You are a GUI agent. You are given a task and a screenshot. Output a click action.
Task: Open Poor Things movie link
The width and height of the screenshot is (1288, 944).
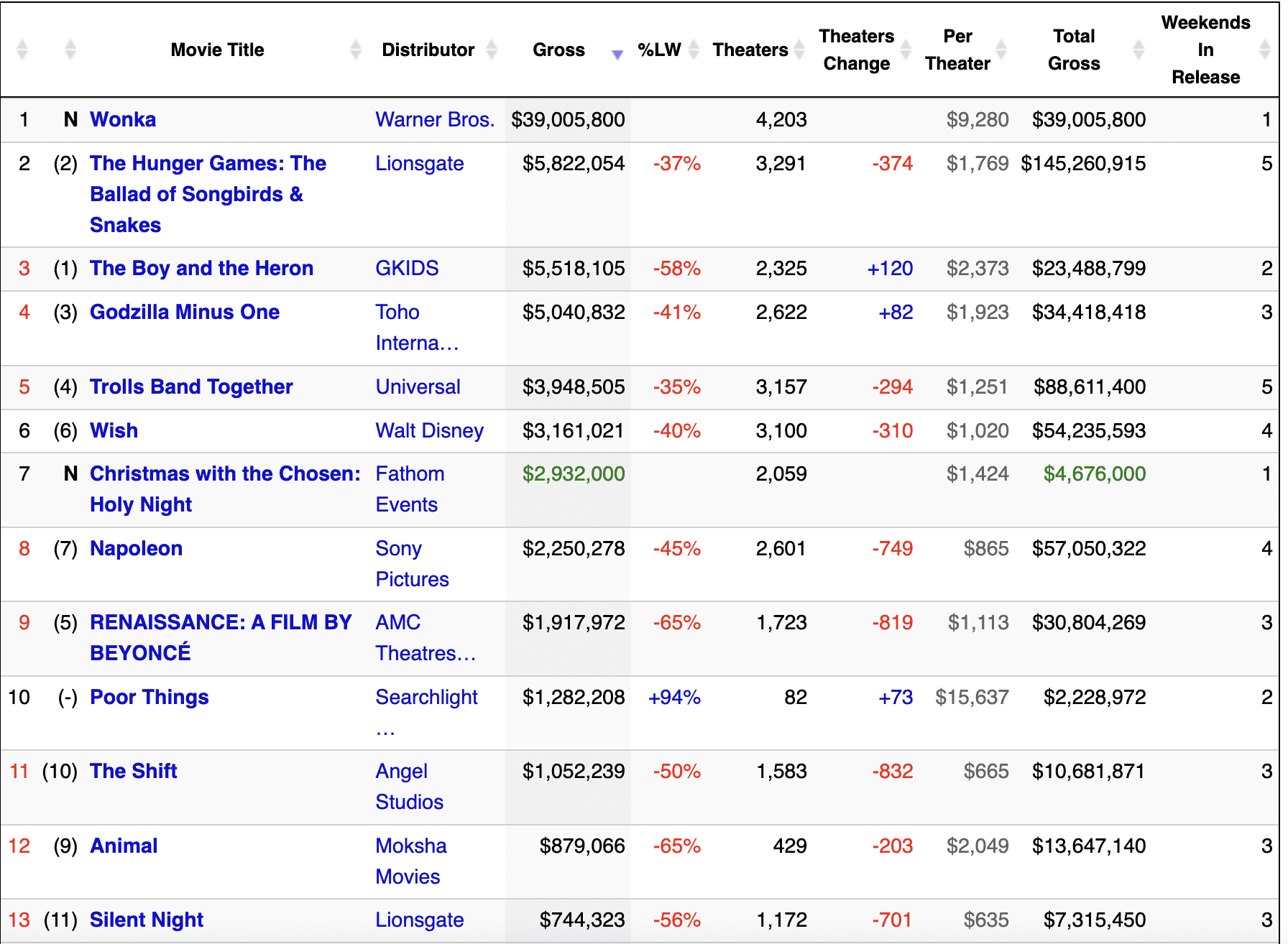pos(149,697)
